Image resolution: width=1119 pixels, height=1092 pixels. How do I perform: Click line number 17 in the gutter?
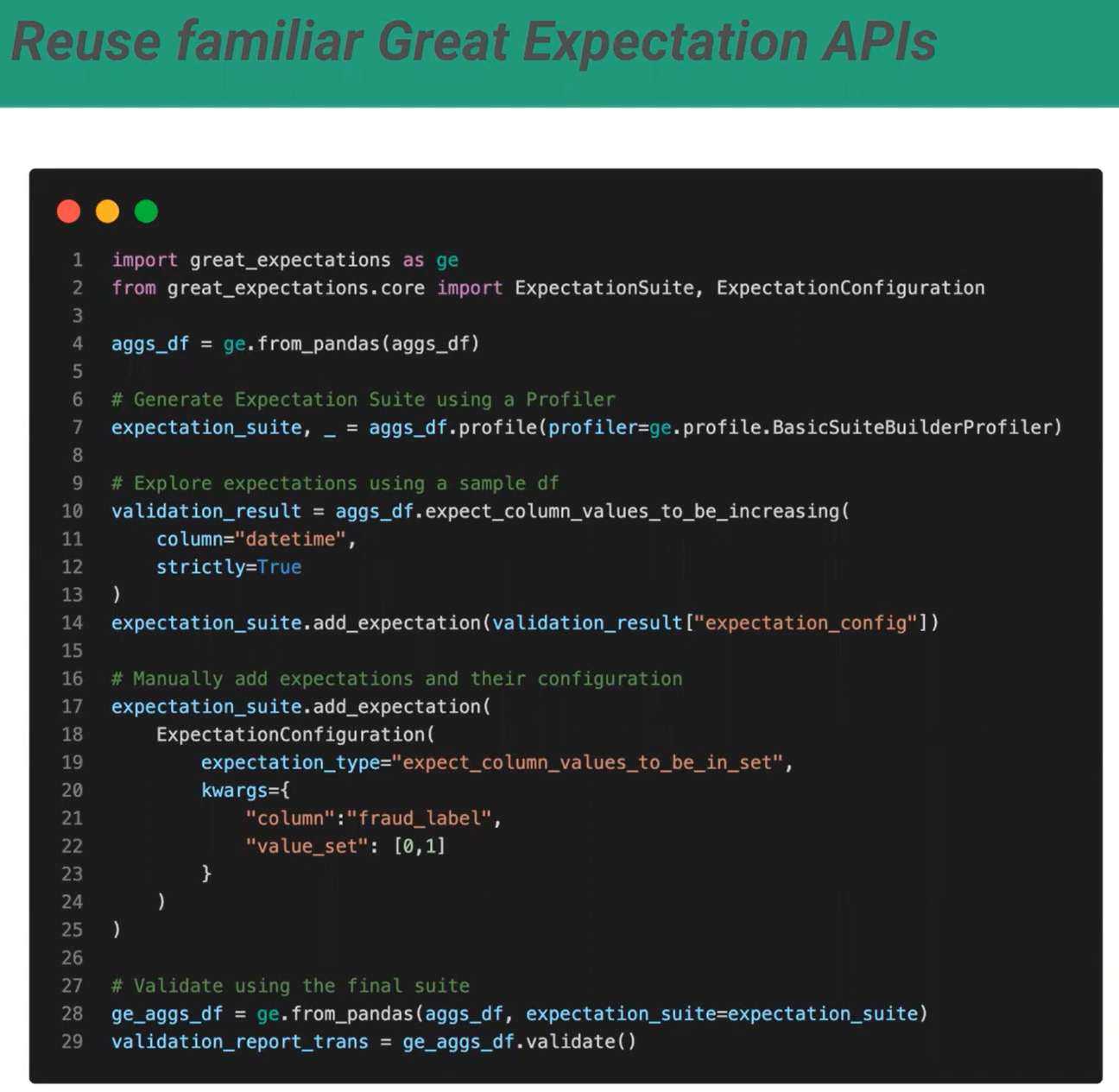pos(73,707)
